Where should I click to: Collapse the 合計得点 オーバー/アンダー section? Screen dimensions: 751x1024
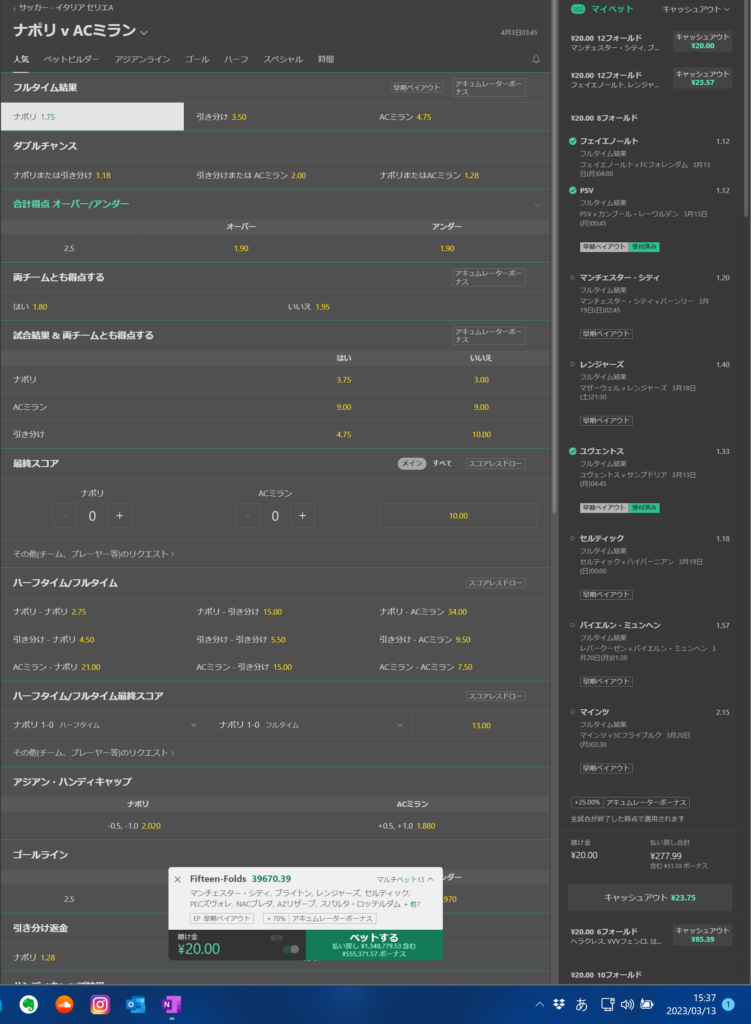pyautogui.click(x=537, y=204)
